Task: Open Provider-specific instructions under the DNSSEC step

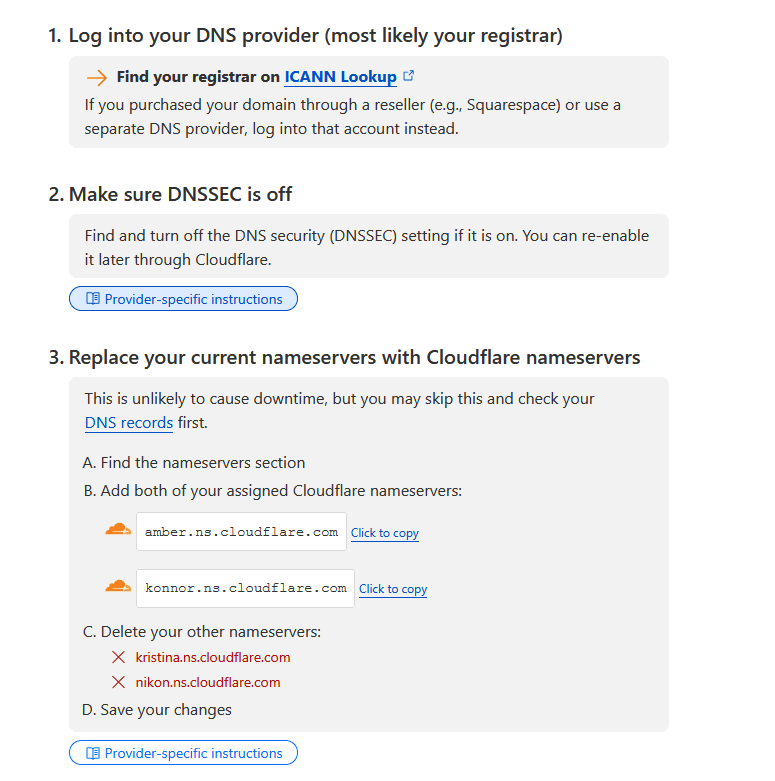Action: [193, 299]
